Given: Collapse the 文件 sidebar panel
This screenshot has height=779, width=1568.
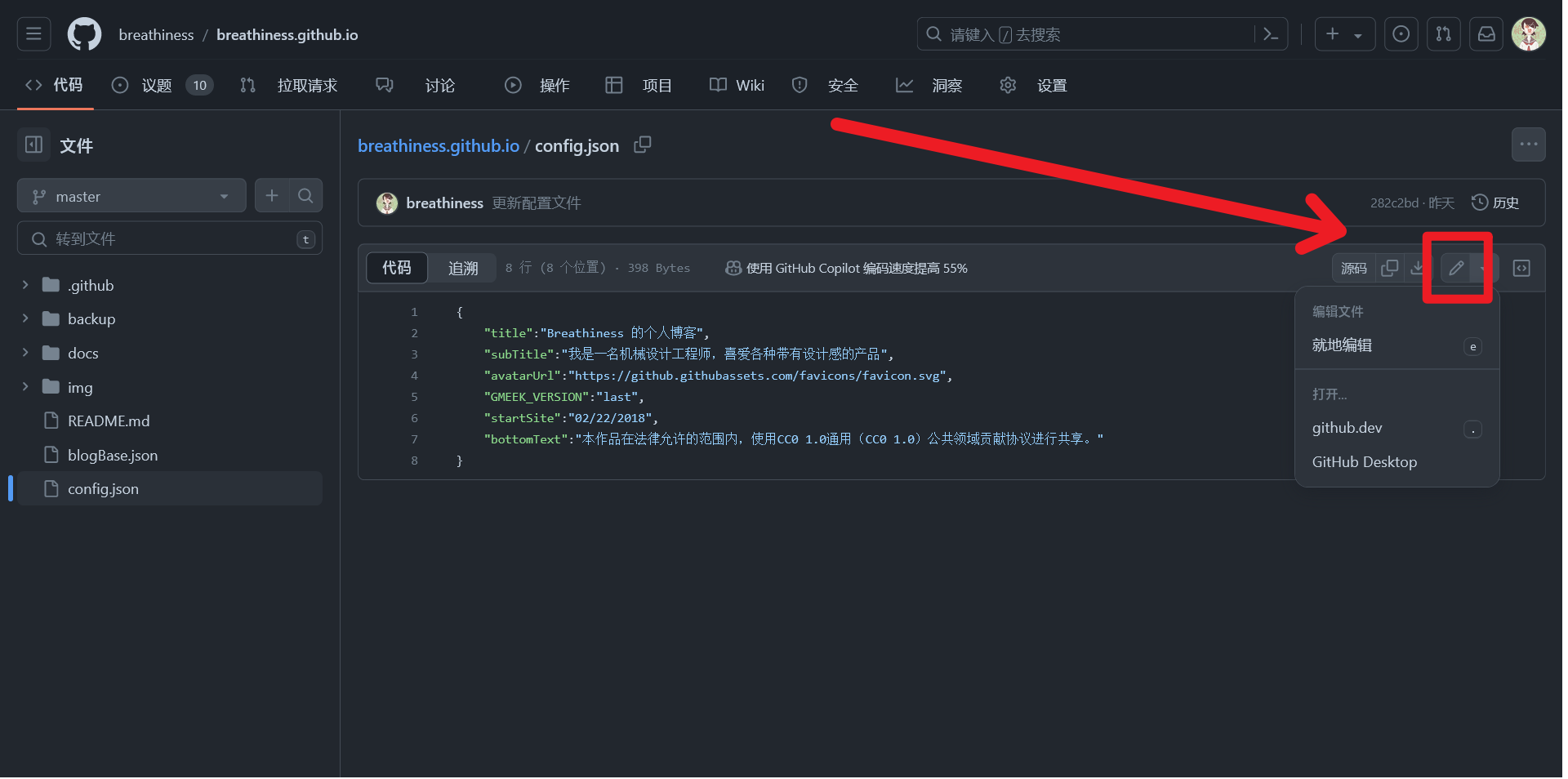Looking at the screenshot, I should (33, 145).
